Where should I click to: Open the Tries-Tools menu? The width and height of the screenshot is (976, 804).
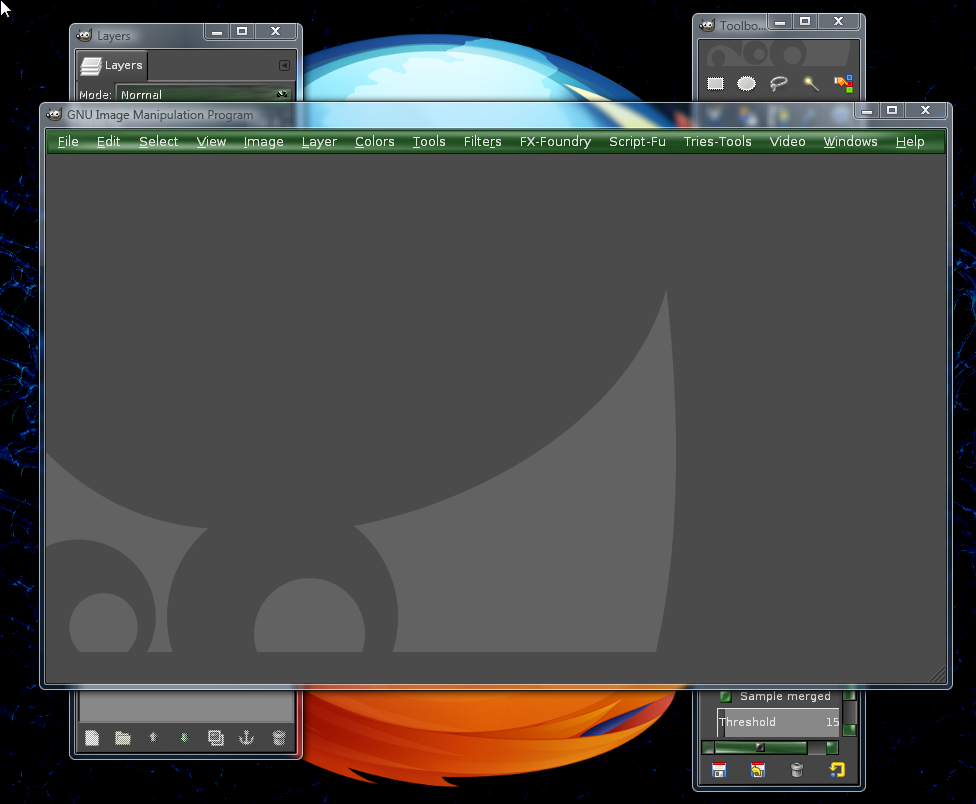[x=718, y=141]
